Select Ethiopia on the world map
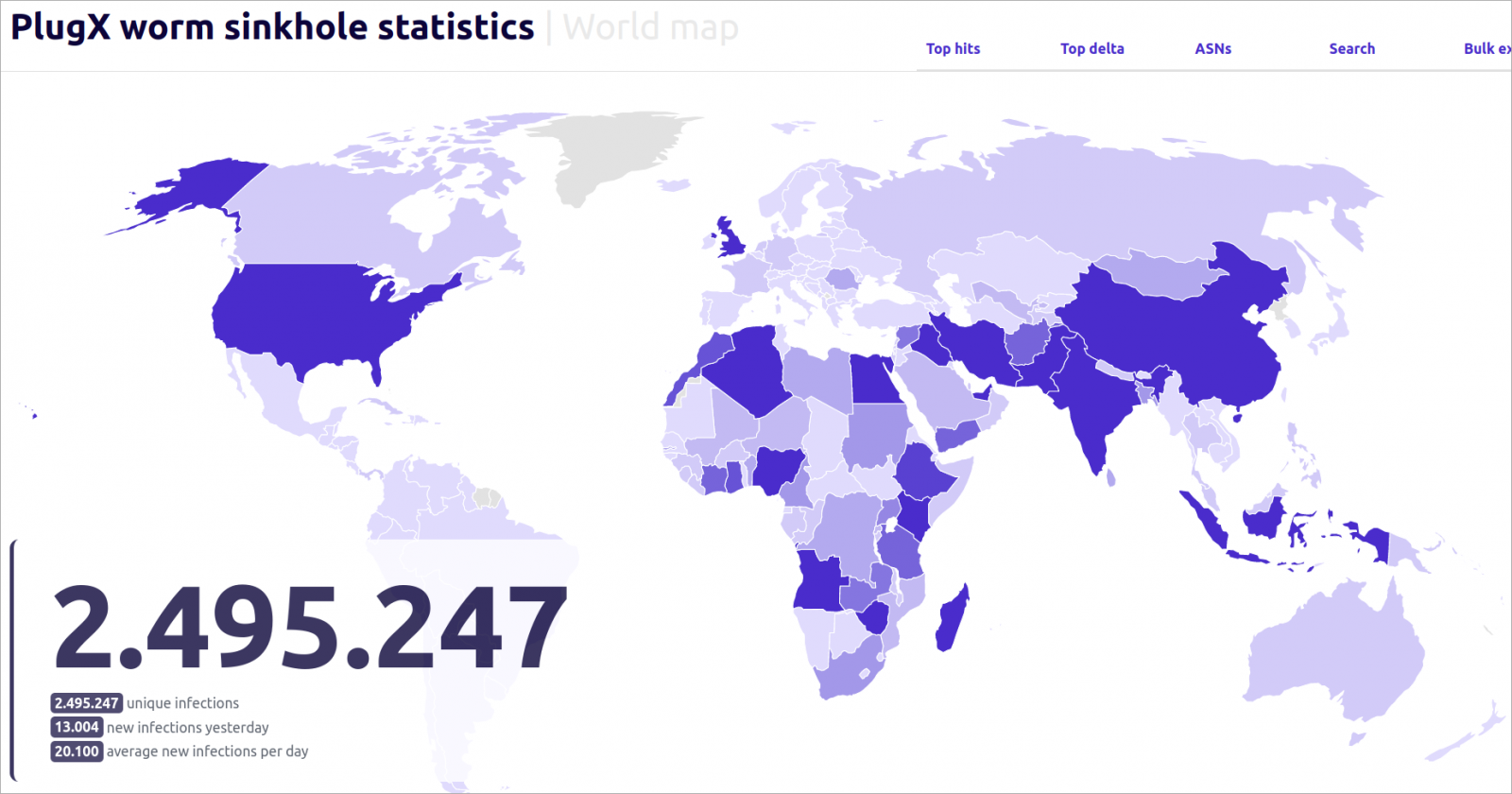 tap(926, 473)
